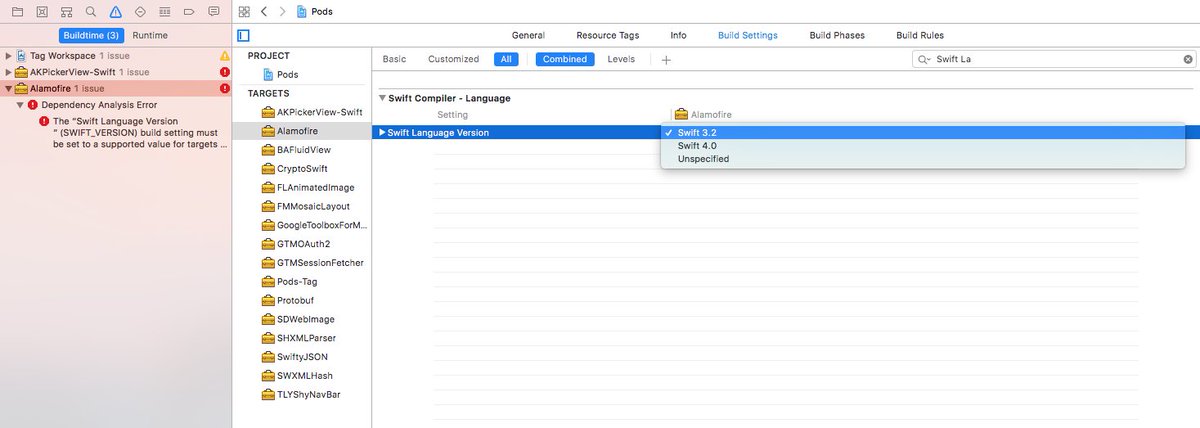
Task: Select TLYShyNavBar target toolbox icon
Action: [x=268, y=394]
